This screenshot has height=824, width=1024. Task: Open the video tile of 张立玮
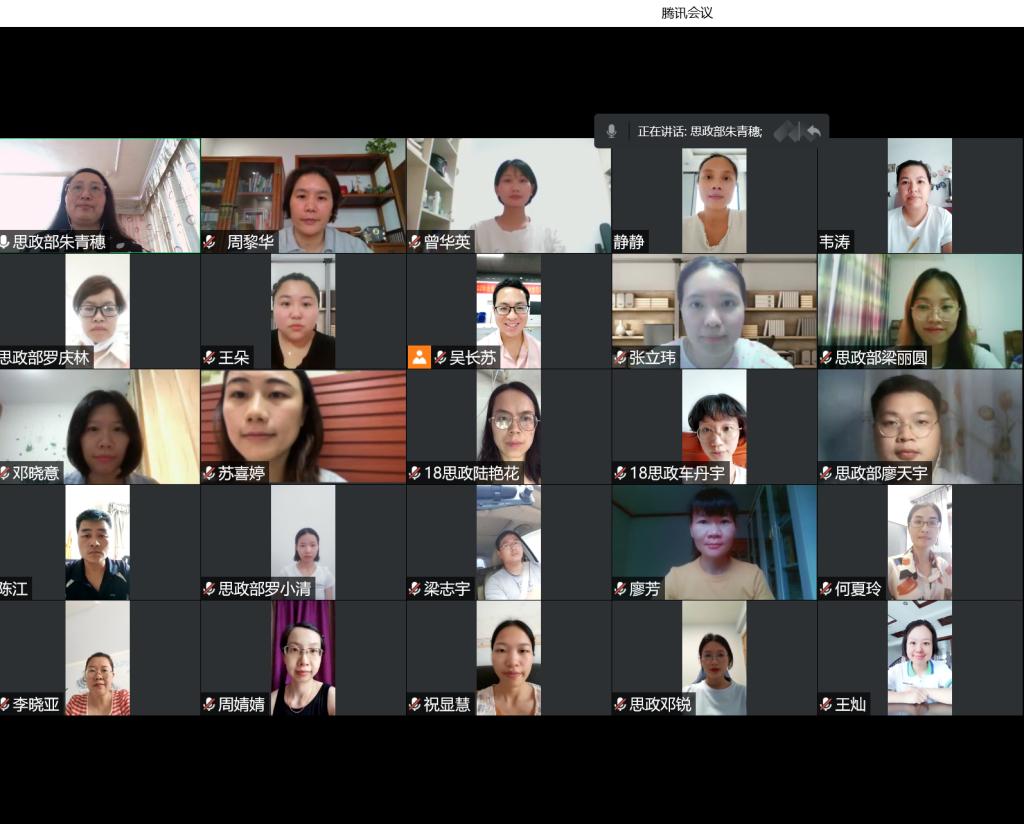(x=714, y=311)
